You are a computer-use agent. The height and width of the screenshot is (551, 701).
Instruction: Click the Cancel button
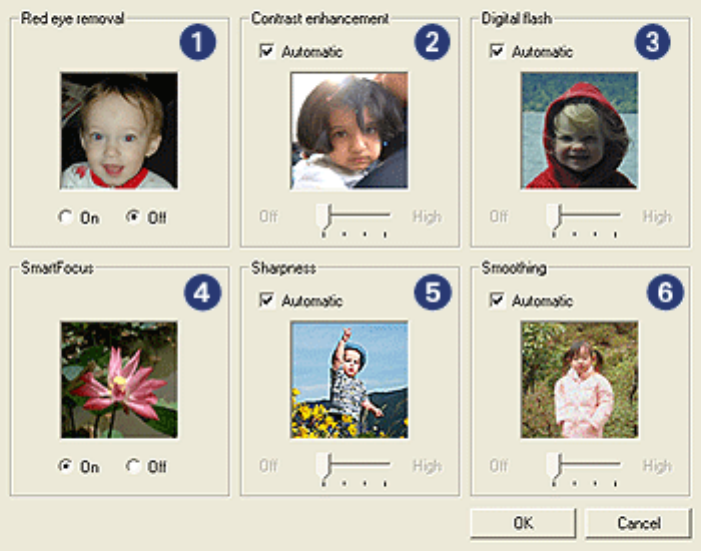tap(638, 523)
